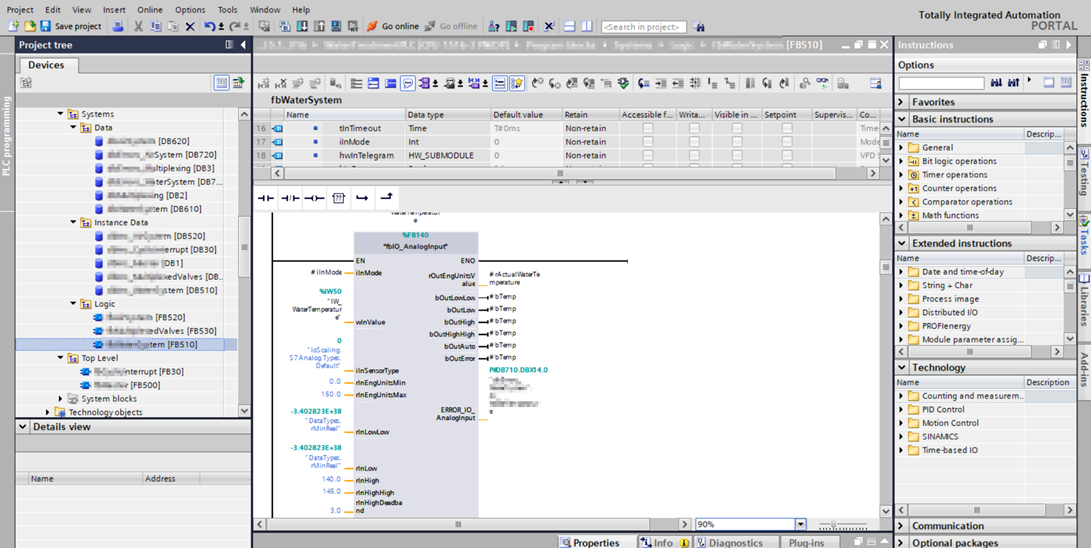Cut the selection with the scissors icon

coord(138,26)
